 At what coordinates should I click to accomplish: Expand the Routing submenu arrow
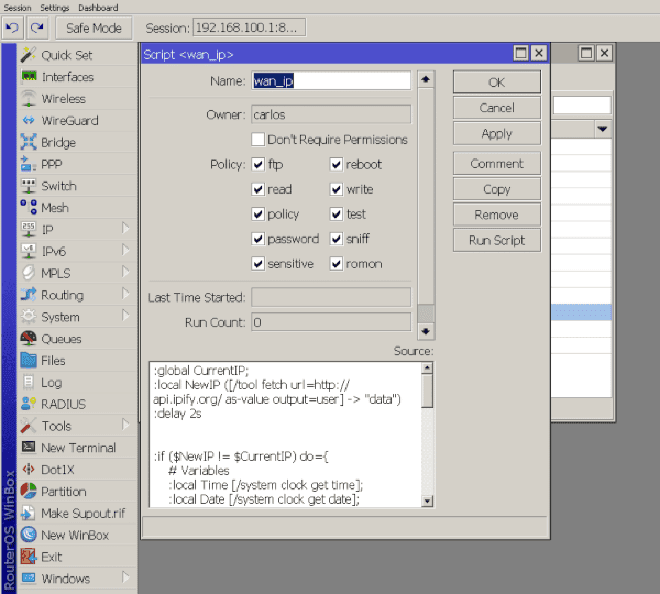[x=125, y=293]
